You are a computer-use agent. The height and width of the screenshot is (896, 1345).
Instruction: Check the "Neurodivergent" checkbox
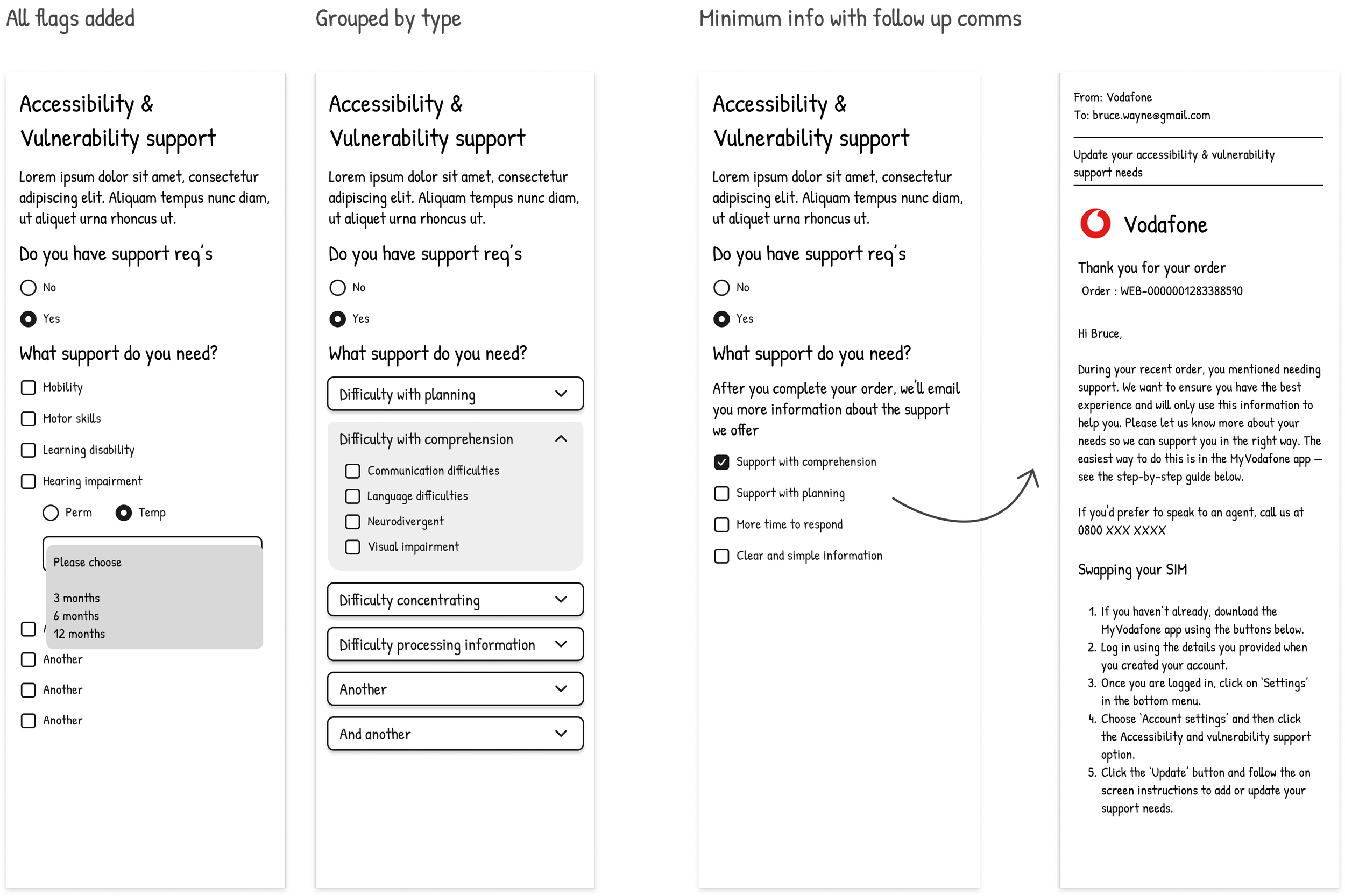pyautogui.click(x=353, y=521)
